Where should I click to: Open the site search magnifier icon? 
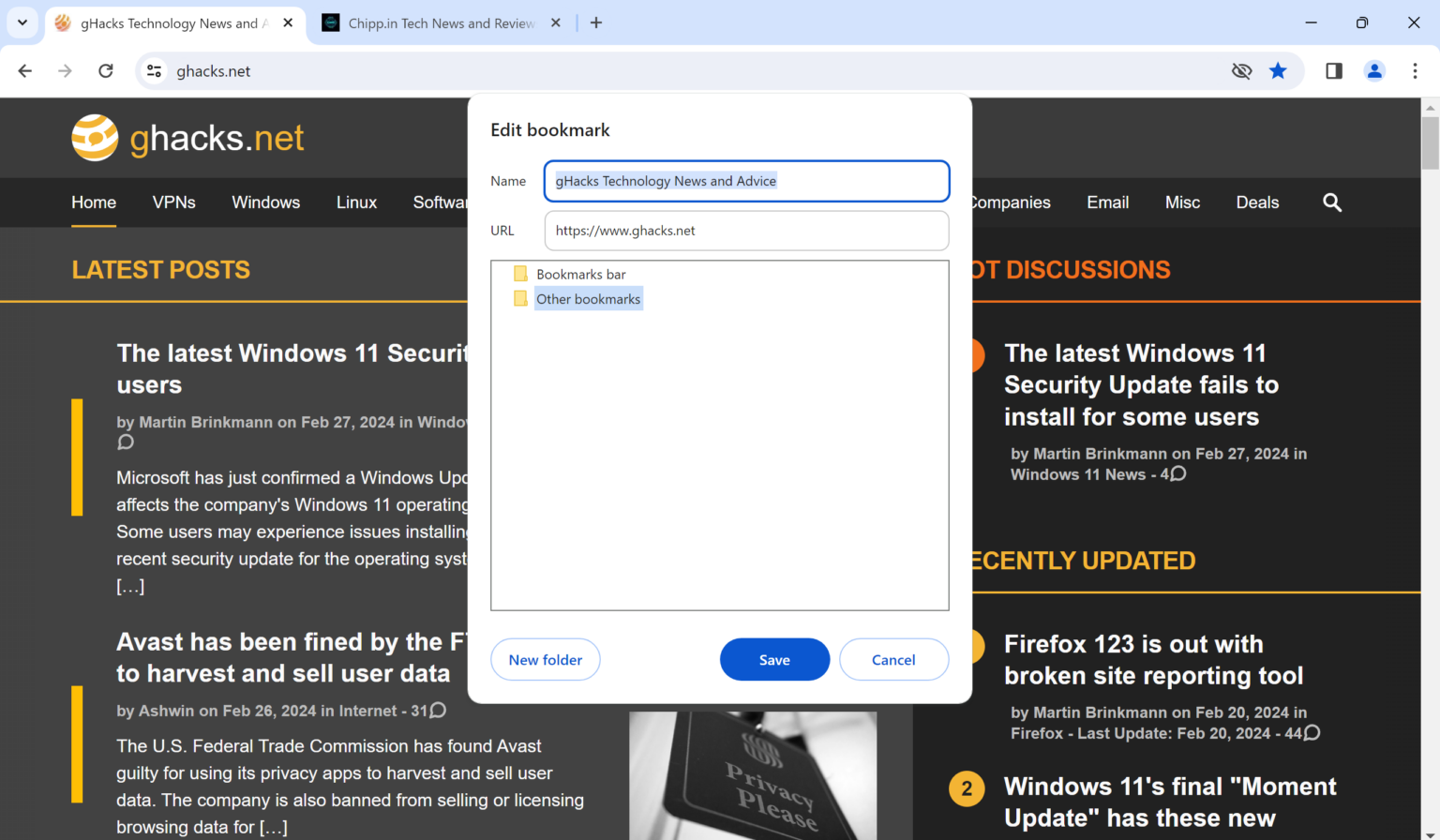pos(1332,202)
